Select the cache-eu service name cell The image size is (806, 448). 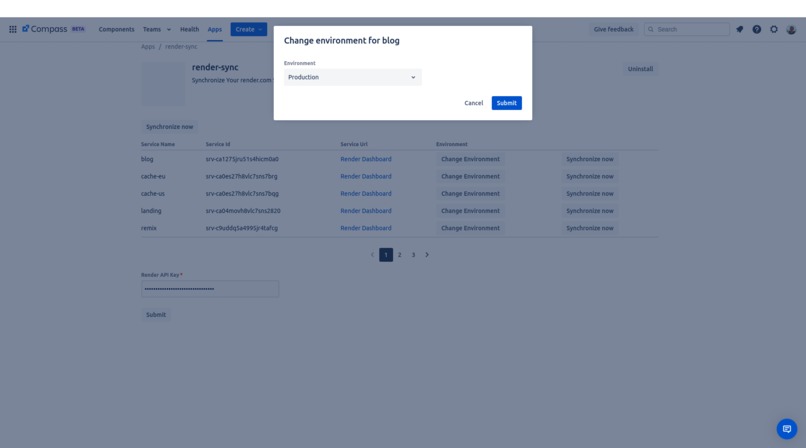pyautogui.click(x=153, y=176)
